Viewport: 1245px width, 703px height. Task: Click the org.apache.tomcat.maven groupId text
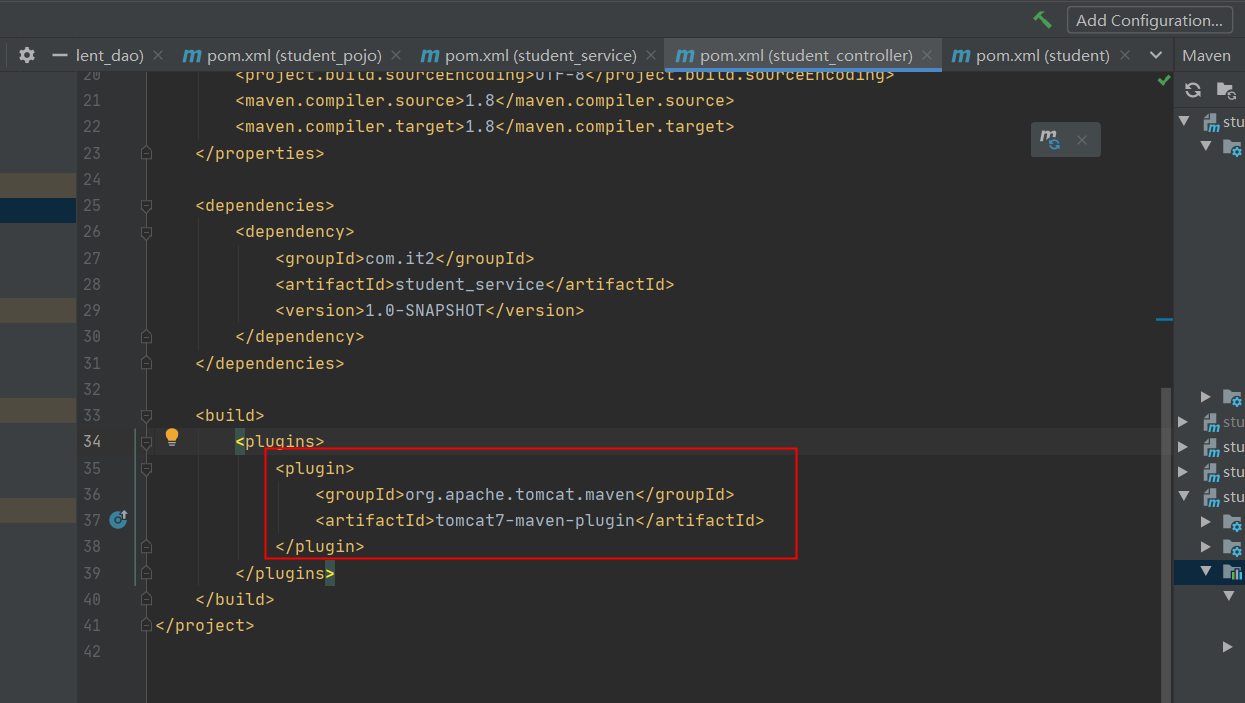point(520,494)
